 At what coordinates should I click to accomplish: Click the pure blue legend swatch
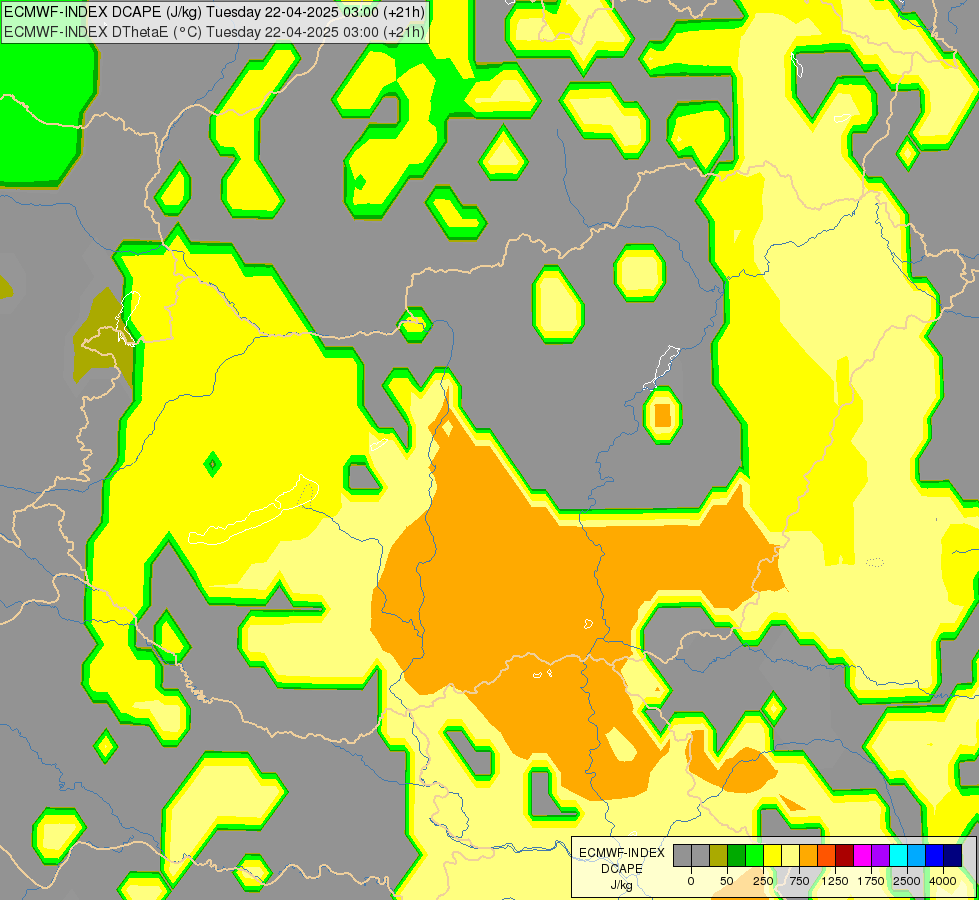[x=935, y=856]
